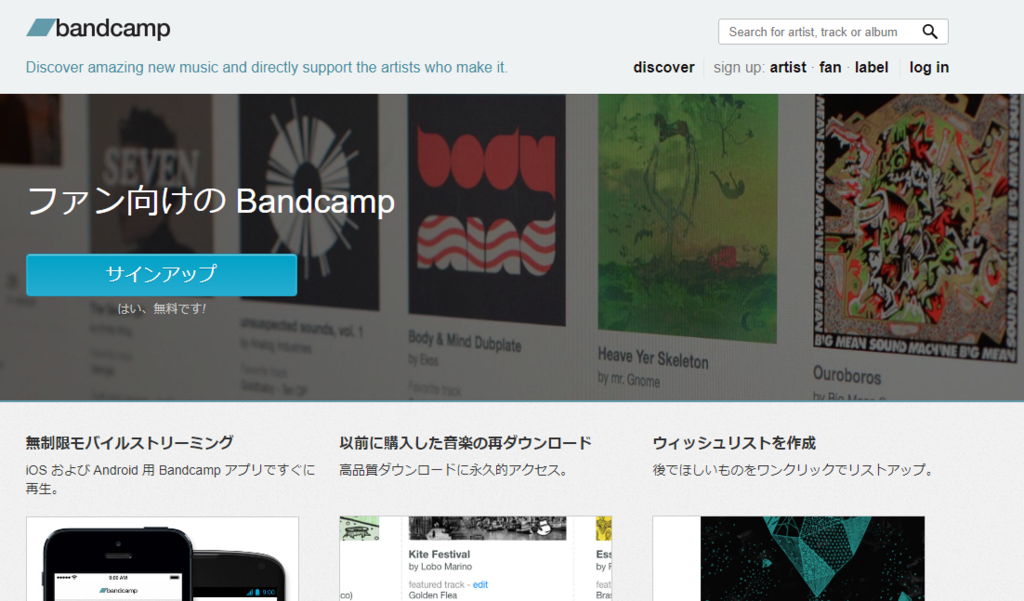Select the label sign up link
1024x601 pixels.
(x=871, y=67)
